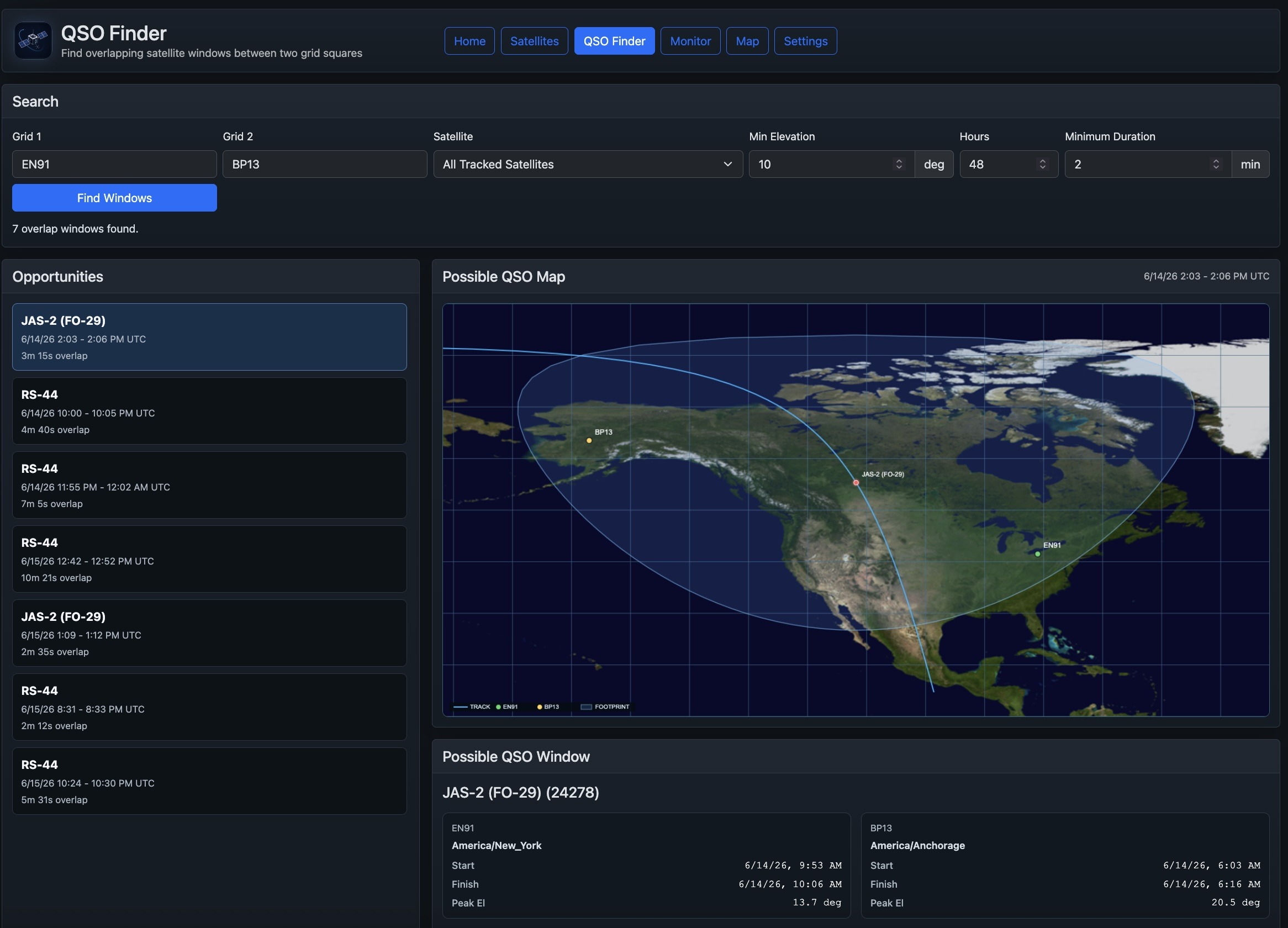Screen dimensions: 1288x928
Task: Open the All Tracked Satellites dropdown
Action: [588, 164]
